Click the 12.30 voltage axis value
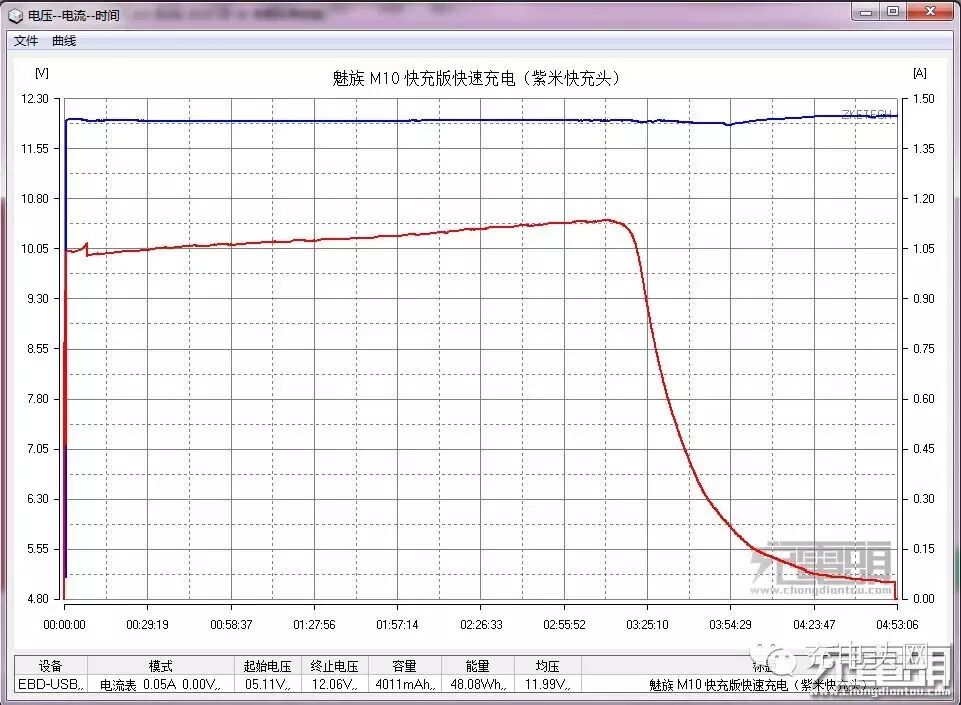This screenshot has height=705, width=961. point(35,99)
